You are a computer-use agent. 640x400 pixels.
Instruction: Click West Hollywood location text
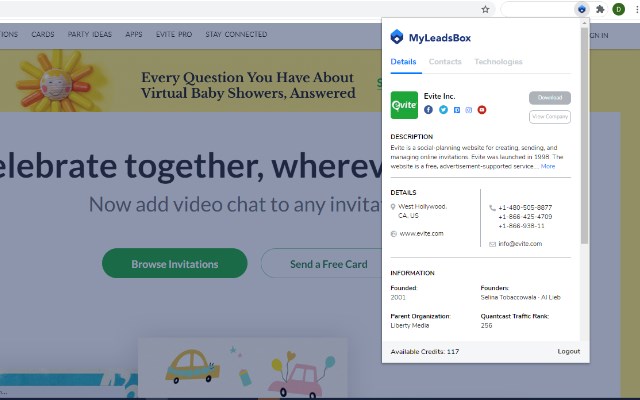[422, 211]
